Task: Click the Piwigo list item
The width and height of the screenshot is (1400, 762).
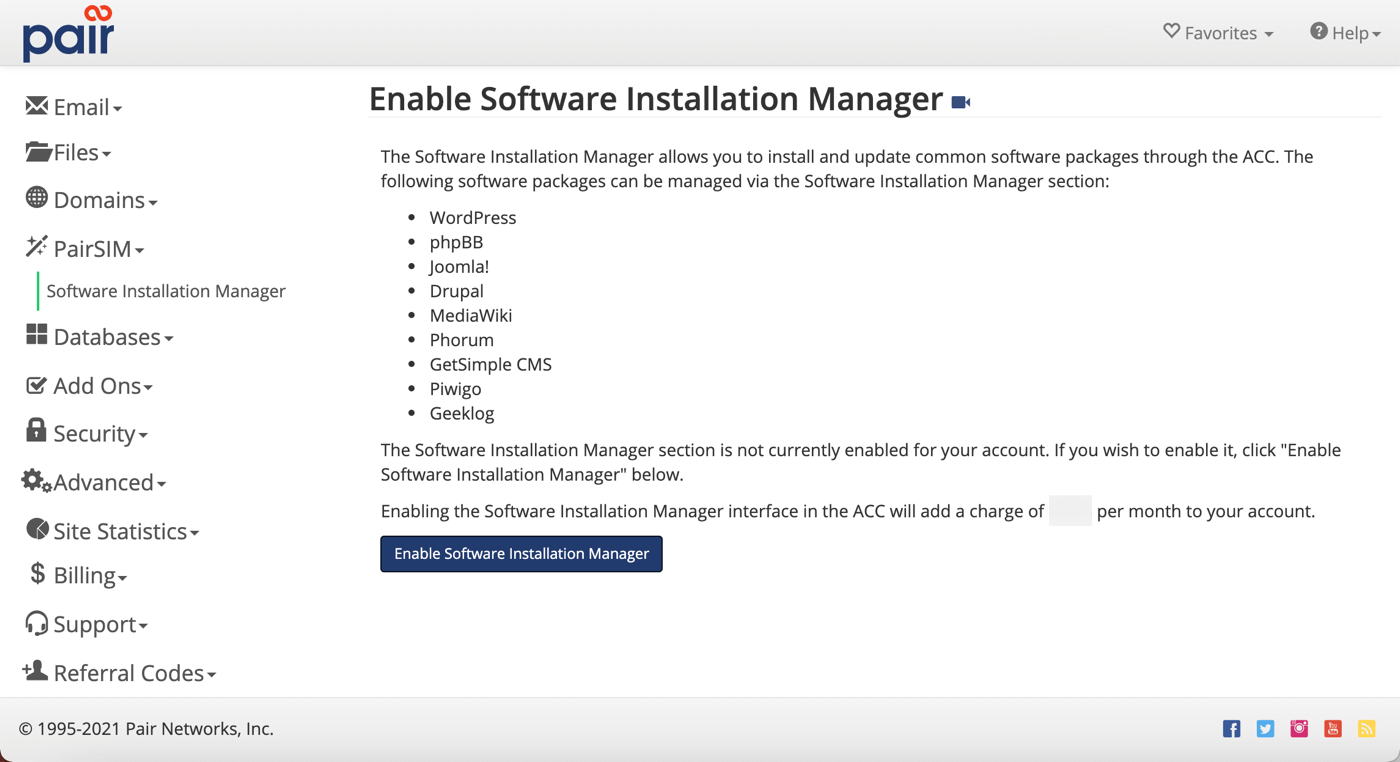Action: pyautogui.click(x=456, y=389)
